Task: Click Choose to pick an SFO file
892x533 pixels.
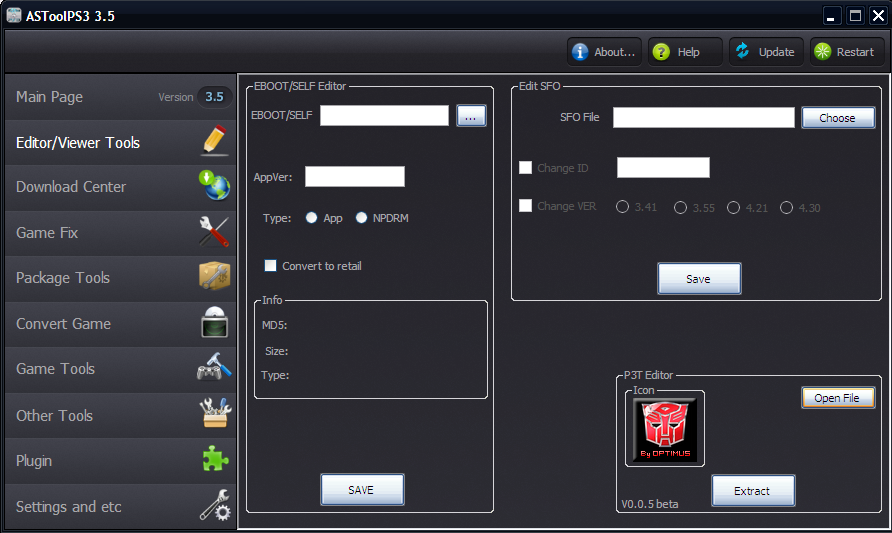Action: (838, 118)
